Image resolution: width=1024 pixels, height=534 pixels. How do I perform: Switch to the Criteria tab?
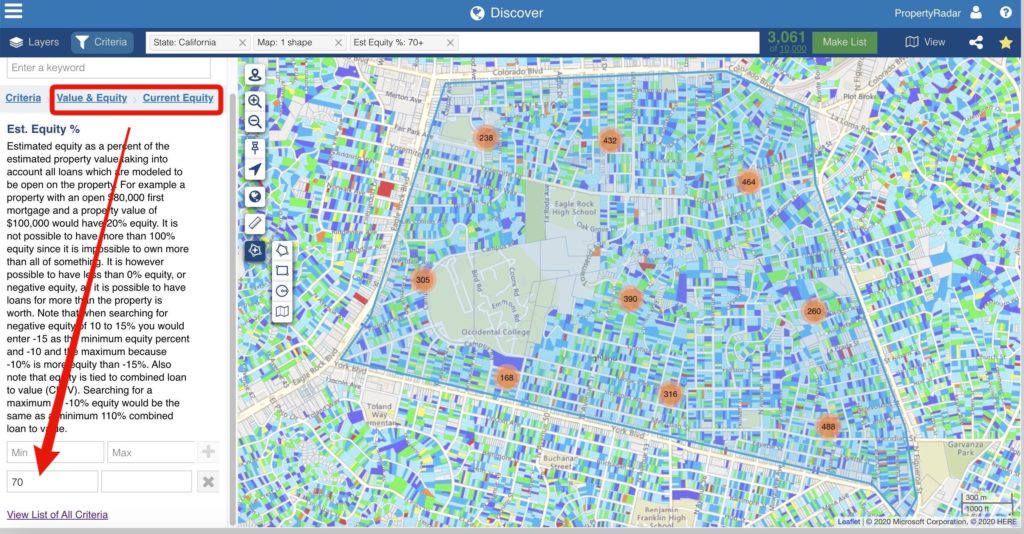click(x=101, y=42)
